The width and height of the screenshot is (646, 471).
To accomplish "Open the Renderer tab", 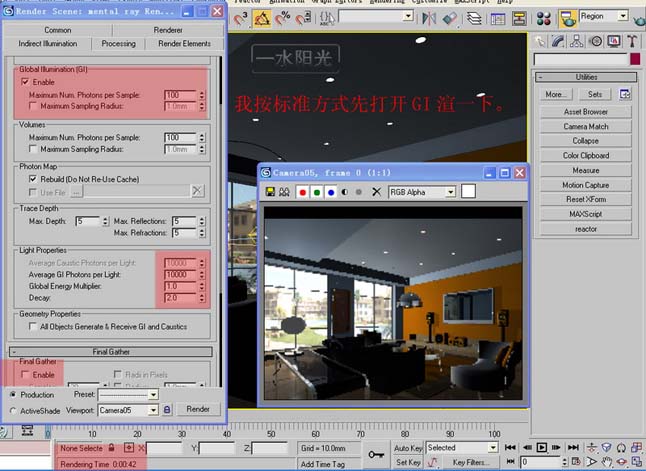I will 168,30.
